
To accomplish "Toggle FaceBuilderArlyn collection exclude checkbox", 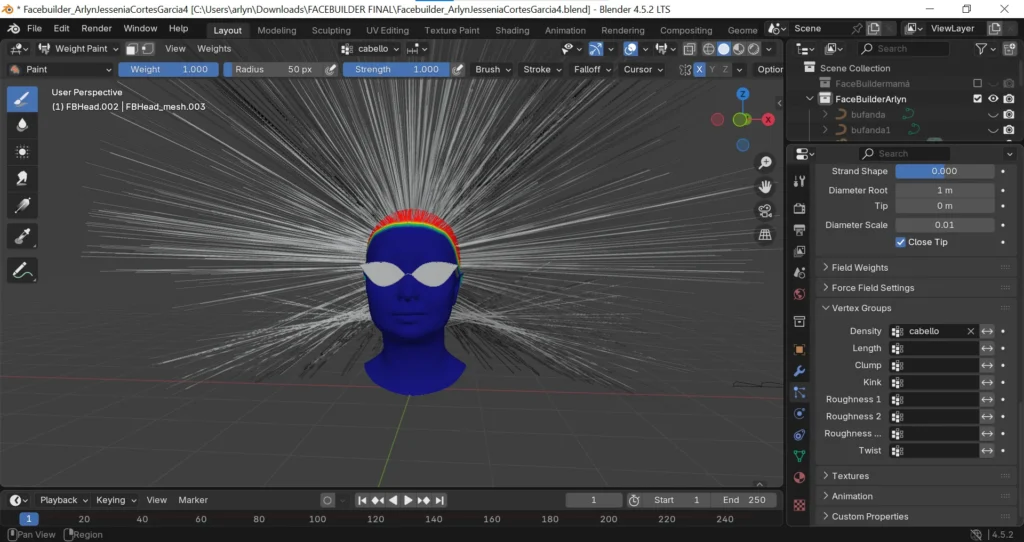I will point(977,99).
